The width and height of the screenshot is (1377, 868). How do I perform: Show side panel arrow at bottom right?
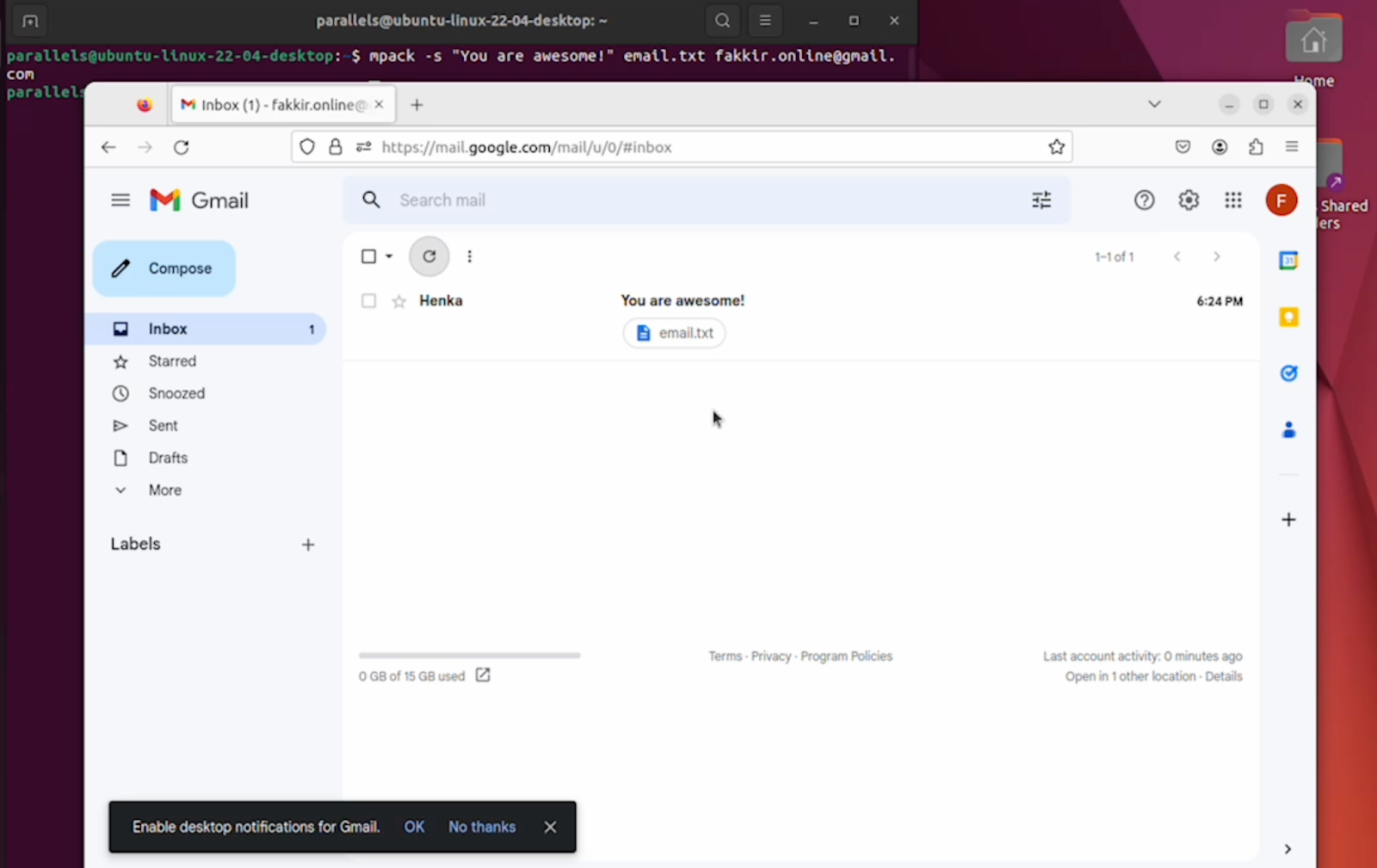(1287, 849)
